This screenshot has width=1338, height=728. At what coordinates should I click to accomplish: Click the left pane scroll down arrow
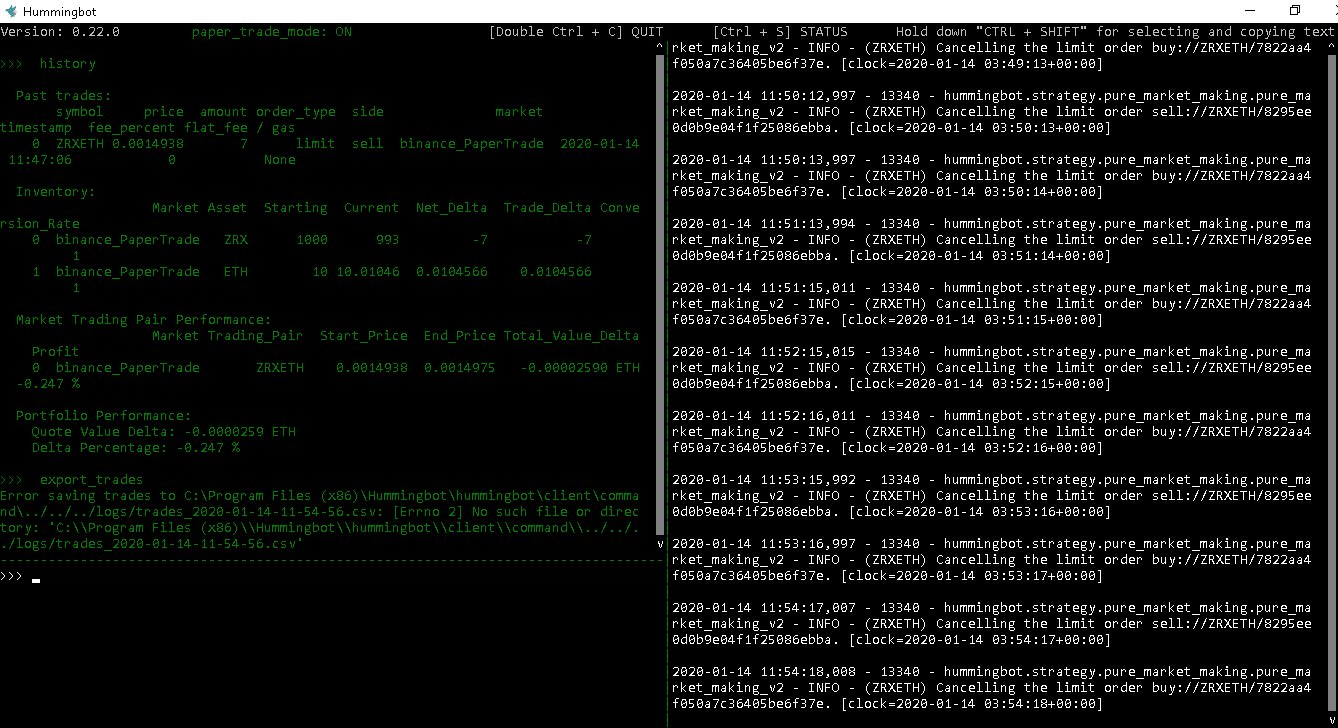coord(659,544)
